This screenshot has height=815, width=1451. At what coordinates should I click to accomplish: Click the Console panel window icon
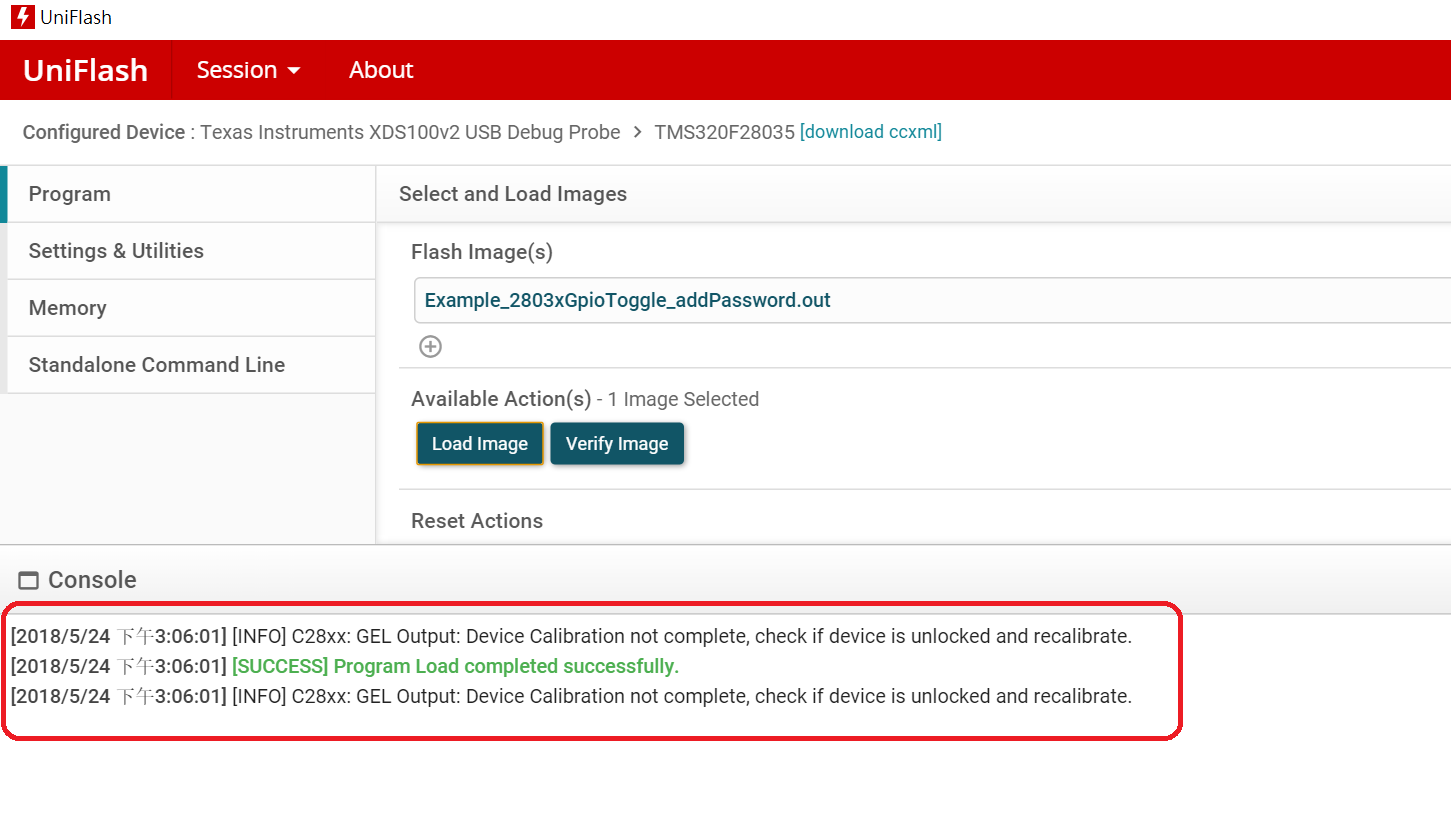point(29,580)
